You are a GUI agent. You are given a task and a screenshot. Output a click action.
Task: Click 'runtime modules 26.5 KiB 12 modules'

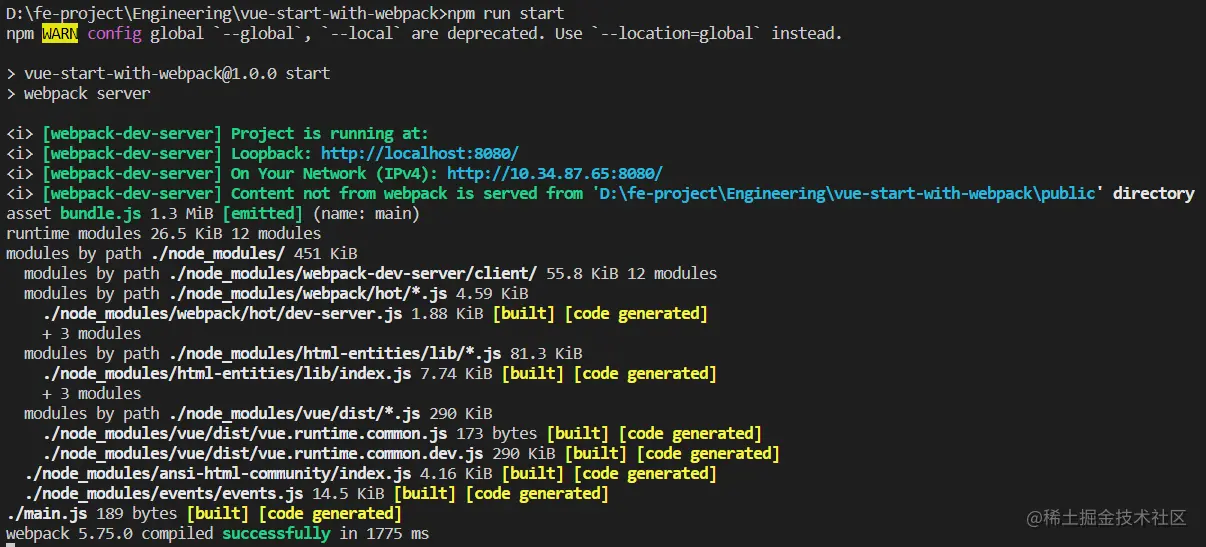click(163, 233)
